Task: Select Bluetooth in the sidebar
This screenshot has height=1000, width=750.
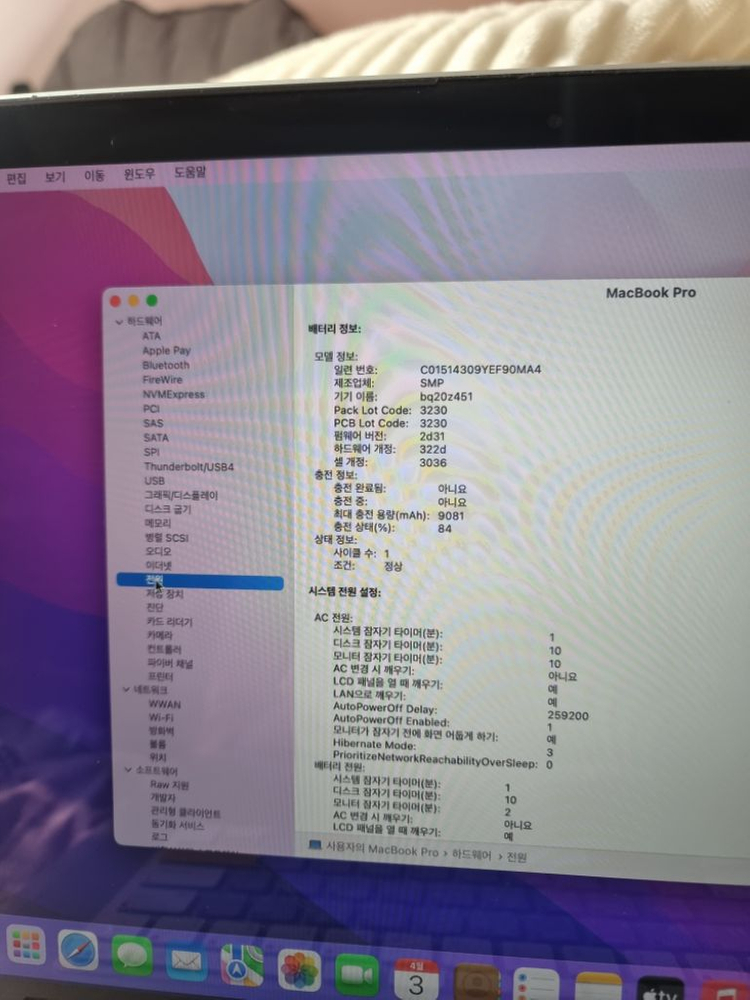Action: coord(166,365)
